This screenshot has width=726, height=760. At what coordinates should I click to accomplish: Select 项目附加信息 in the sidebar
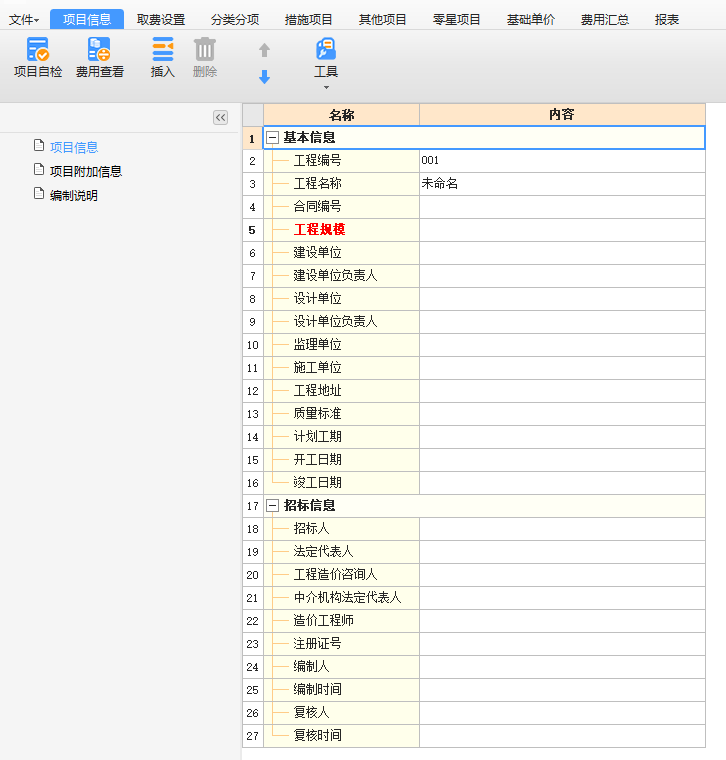(86, 171)
